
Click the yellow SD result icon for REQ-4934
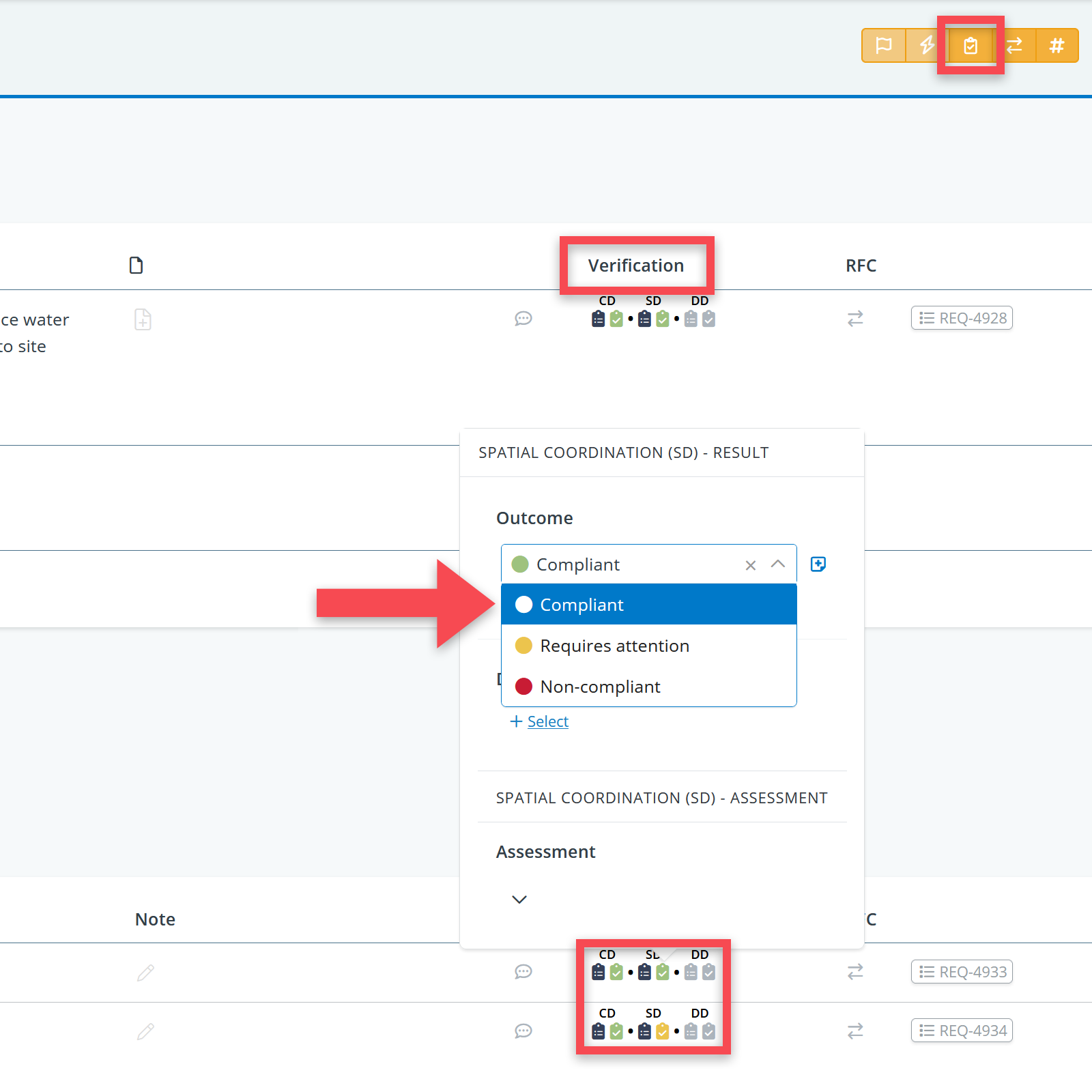click(x=662, y=1031)
